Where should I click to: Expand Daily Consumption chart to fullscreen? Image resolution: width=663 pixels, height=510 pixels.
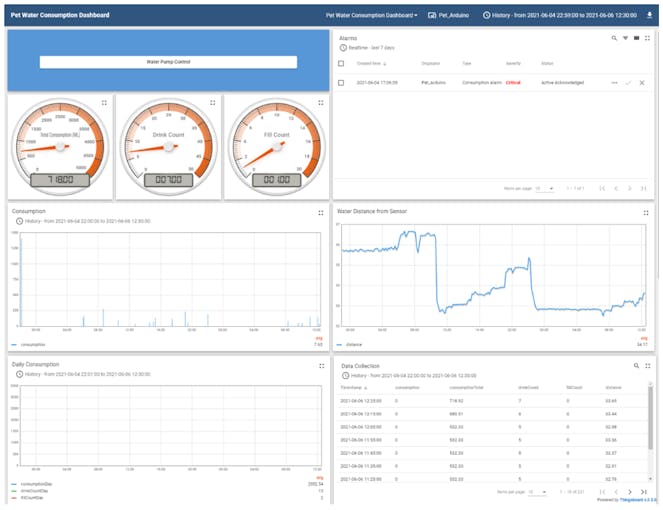[x=322, y=366]
